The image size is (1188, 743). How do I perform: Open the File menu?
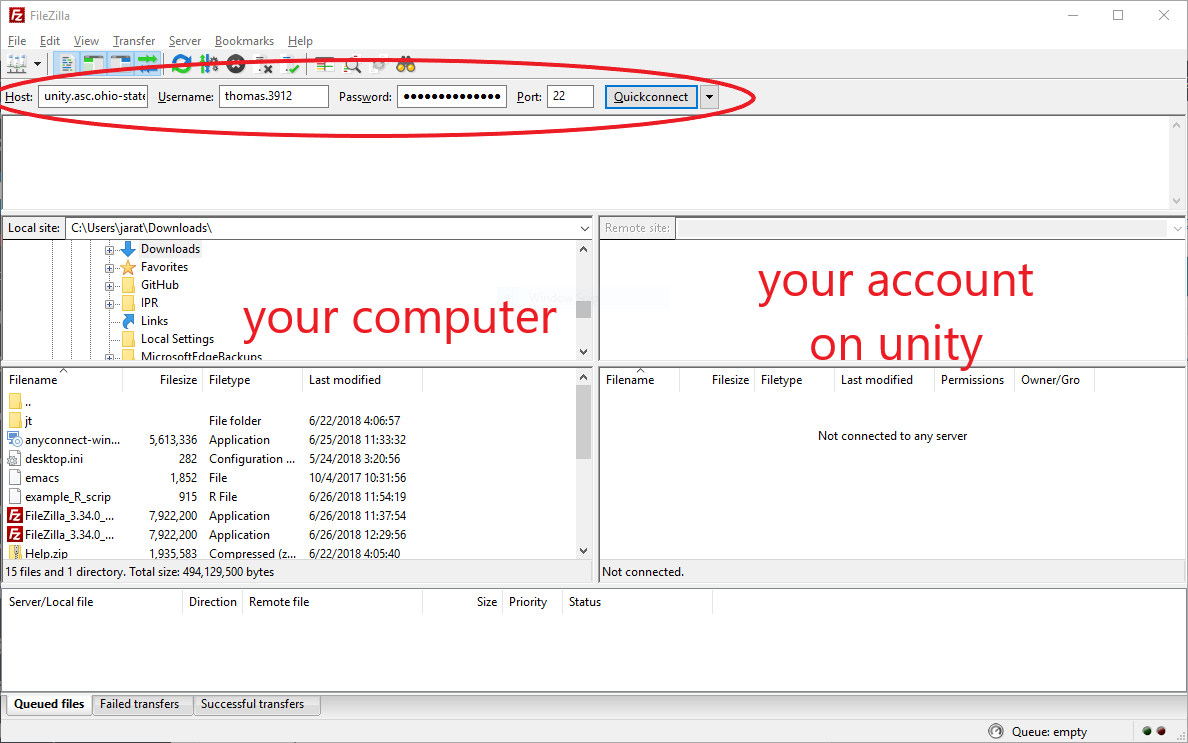click(17, 41)
